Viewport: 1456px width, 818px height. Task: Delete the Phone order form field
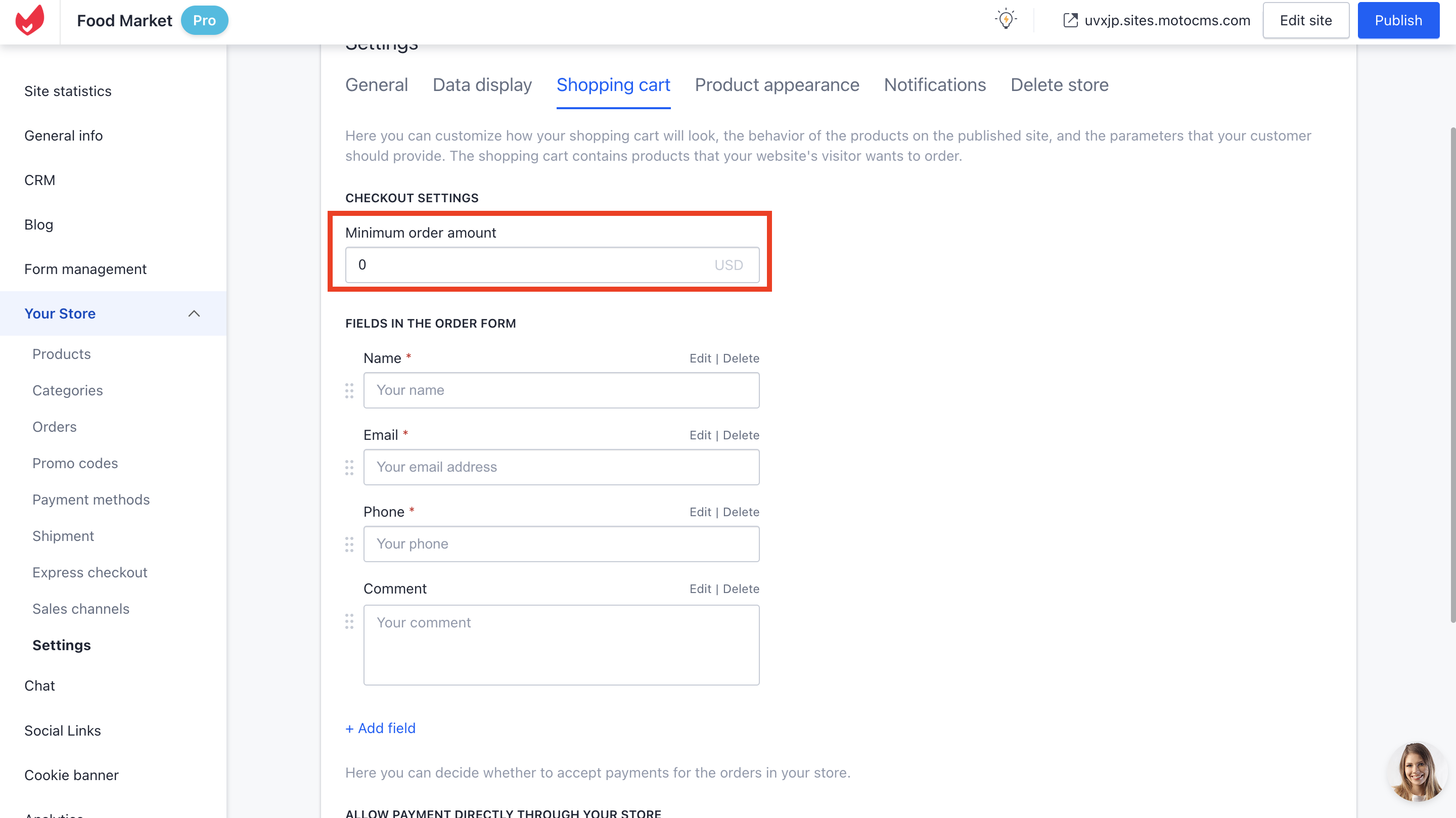tap(741, 512)
